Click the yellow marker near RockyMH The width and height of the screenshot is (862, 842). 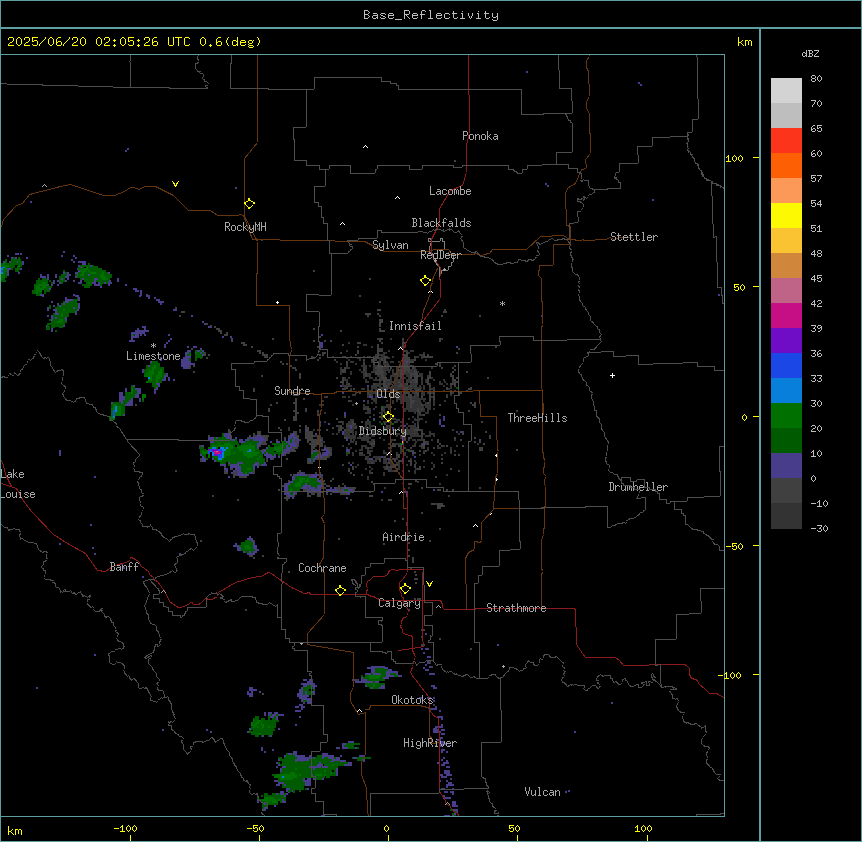coord(249,204)
